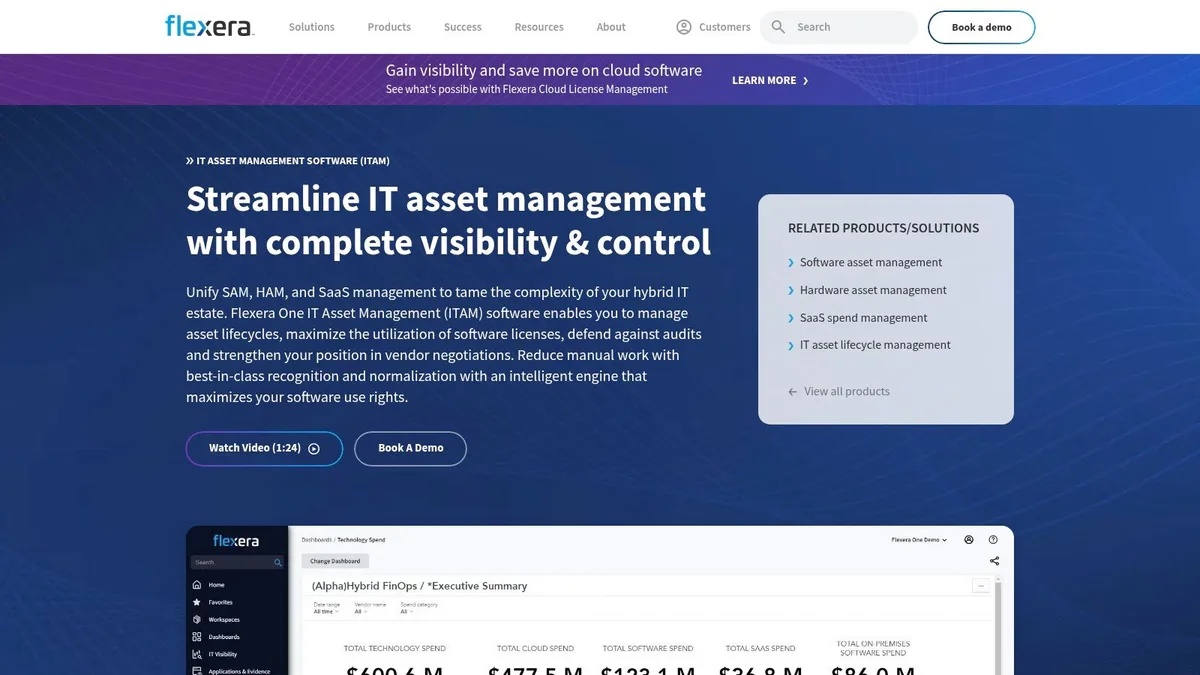Click the Favorites star icon in dashboard sidebar
Viewport: 1200px width, 675px height.
point(197,602)
